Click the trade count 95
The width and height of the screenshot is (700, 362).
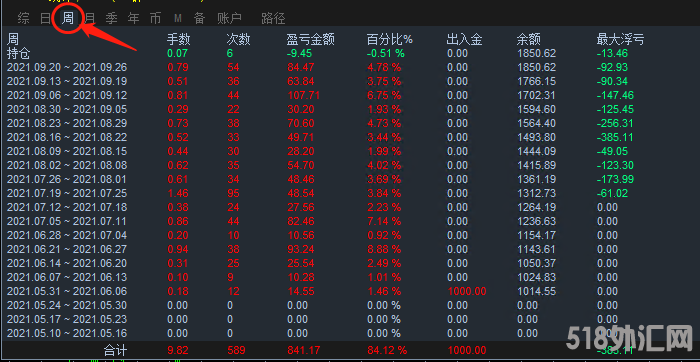[x=233, y=193]
